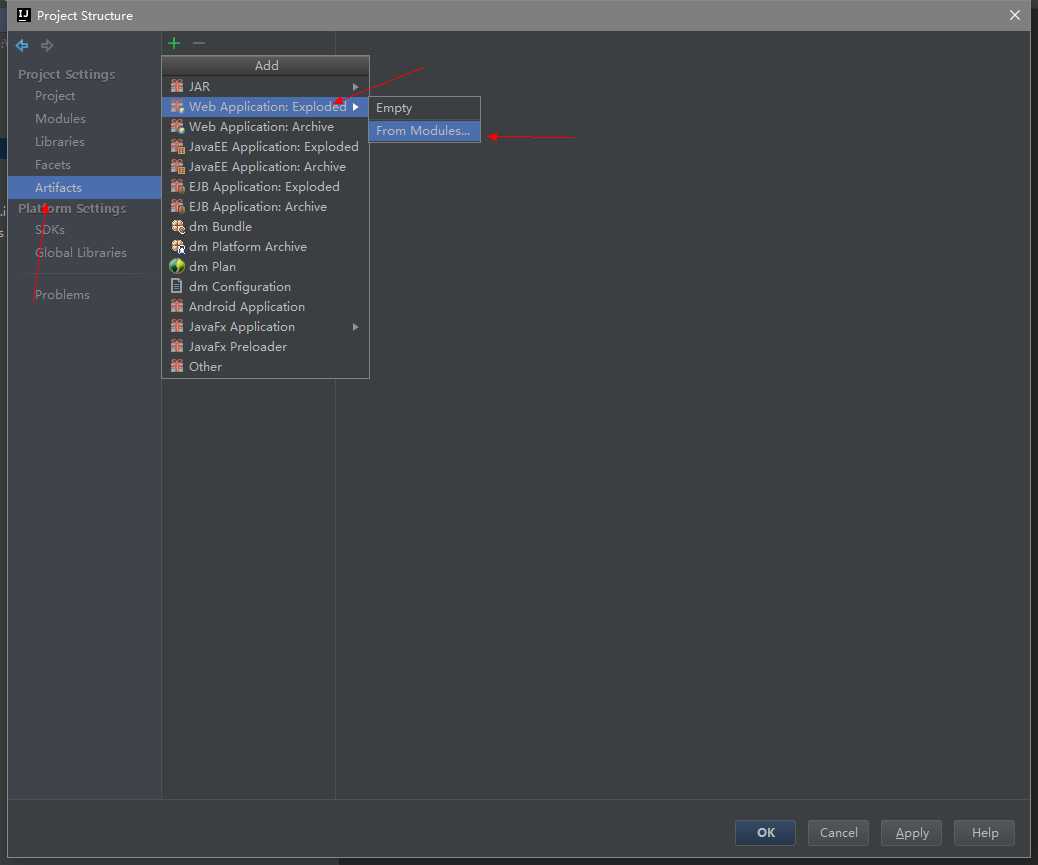1038x865 pixels.
Task: Click the IntelliJ logo in title bar
Action: 24,15
